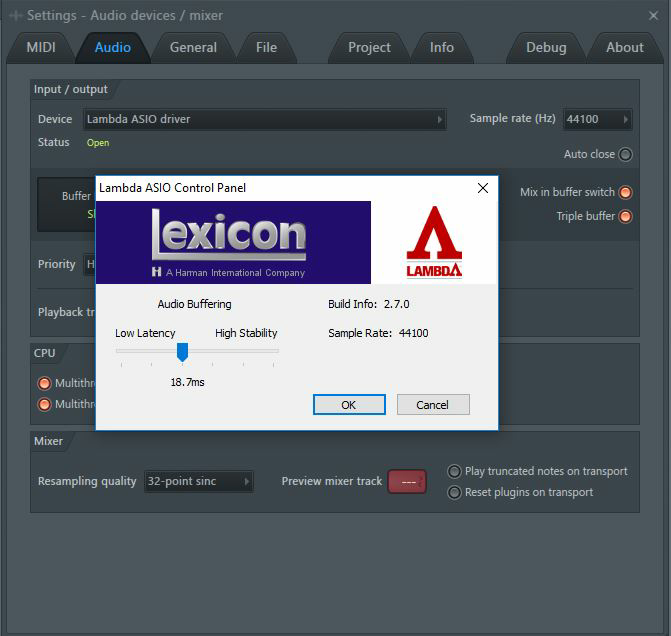Screen dimensions: 671x636
Task: Open the General settings tab
Action: click(x=193, y=48)
